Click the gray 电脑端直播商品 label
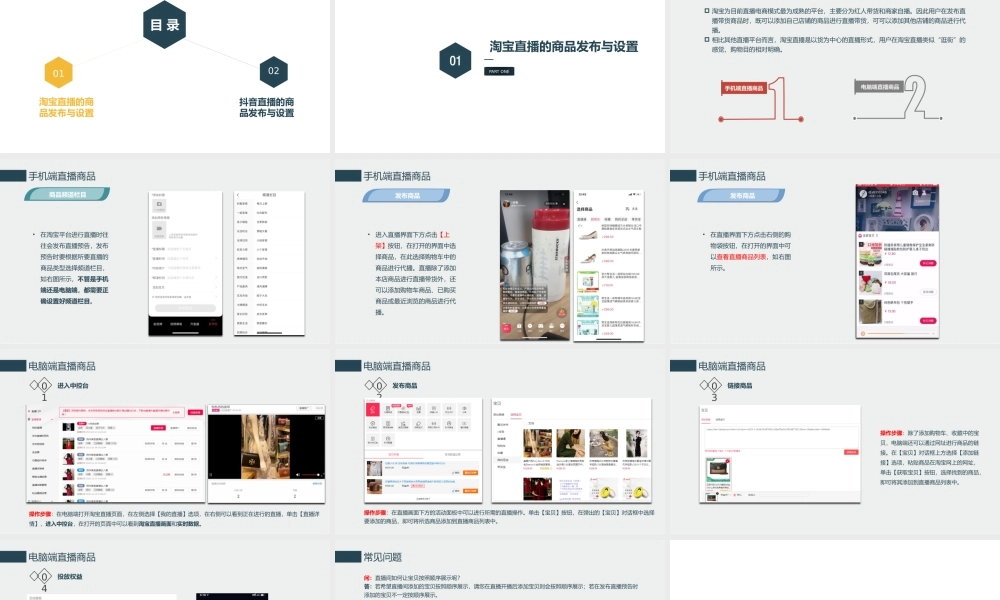This screenshot has width=1000, height=600. point(879,87)
